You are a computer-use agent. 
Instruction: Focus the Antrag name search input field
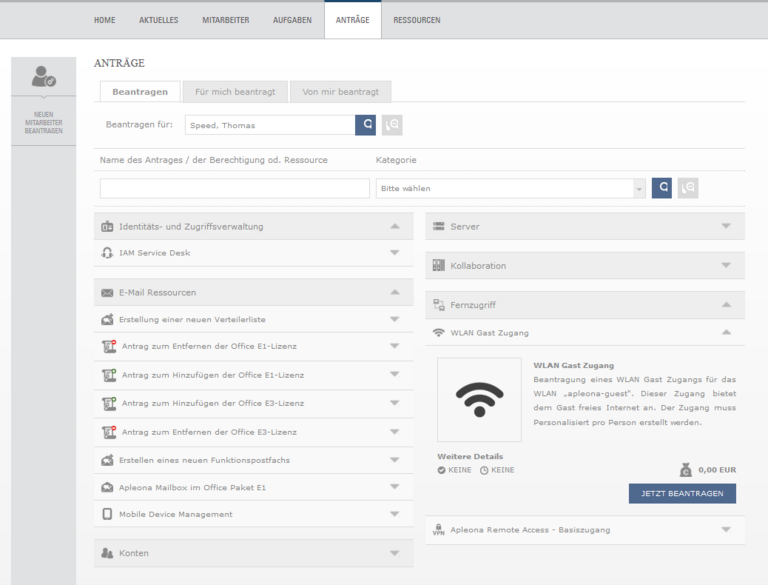[235, 188]
